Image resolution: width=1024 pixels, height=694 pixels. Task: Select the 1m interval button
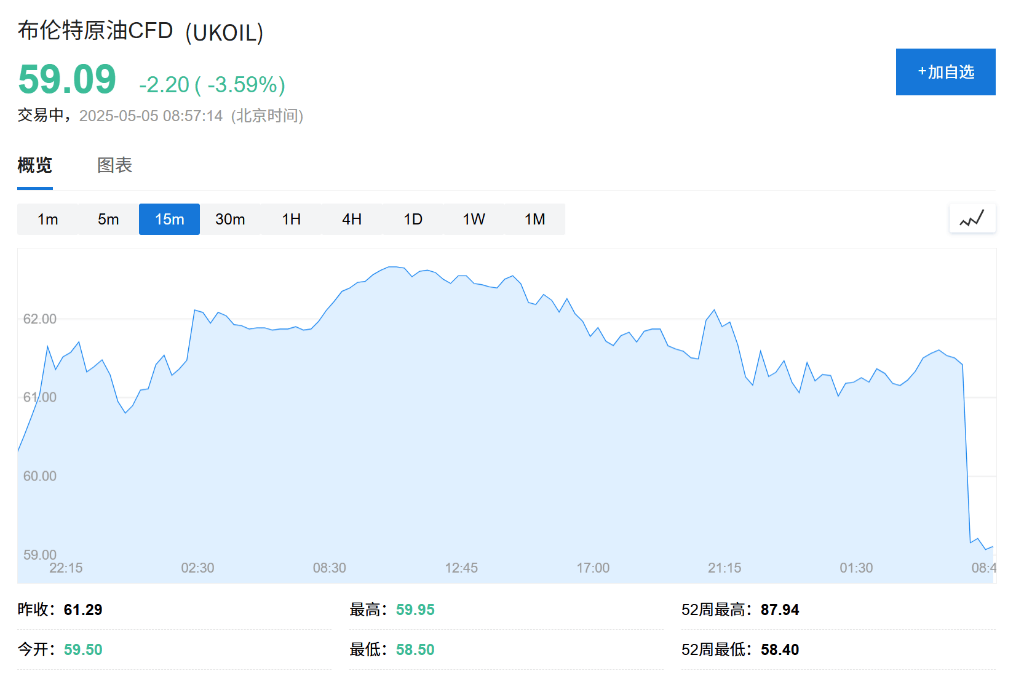(48, 218)
